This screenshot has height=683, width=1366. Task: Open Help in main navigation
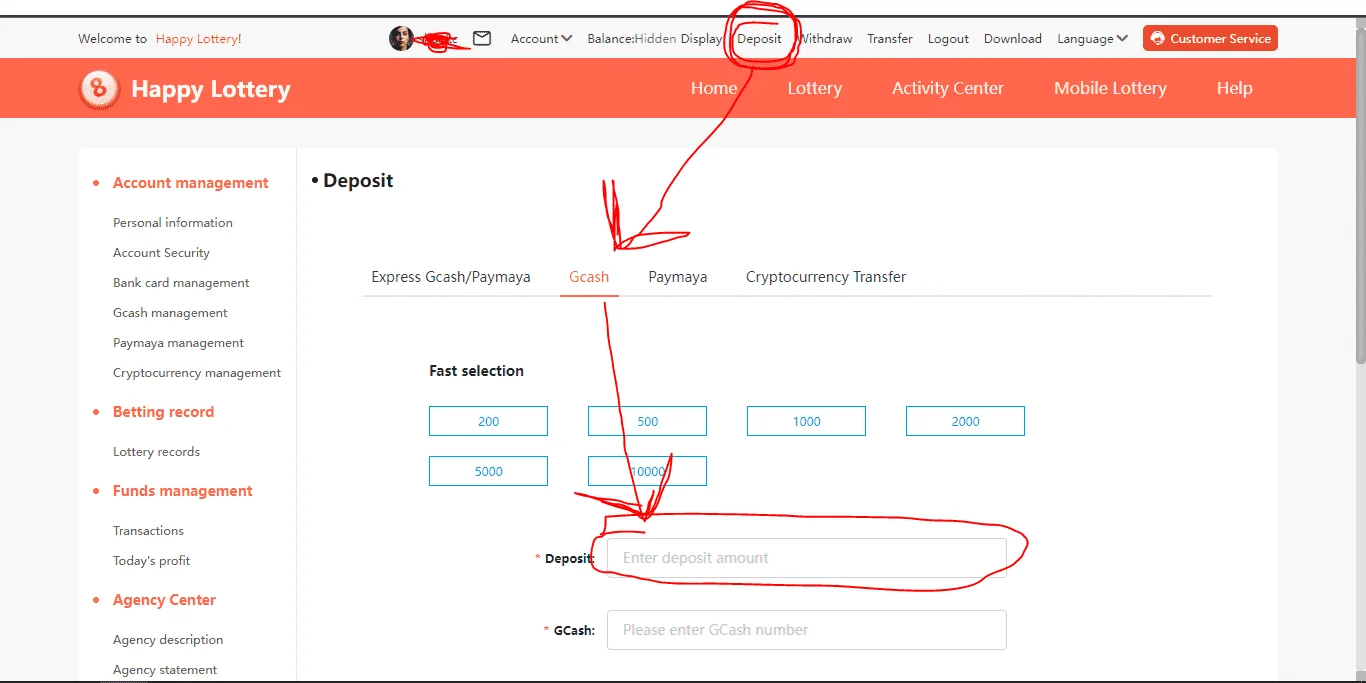click(x=1235, y=88)
